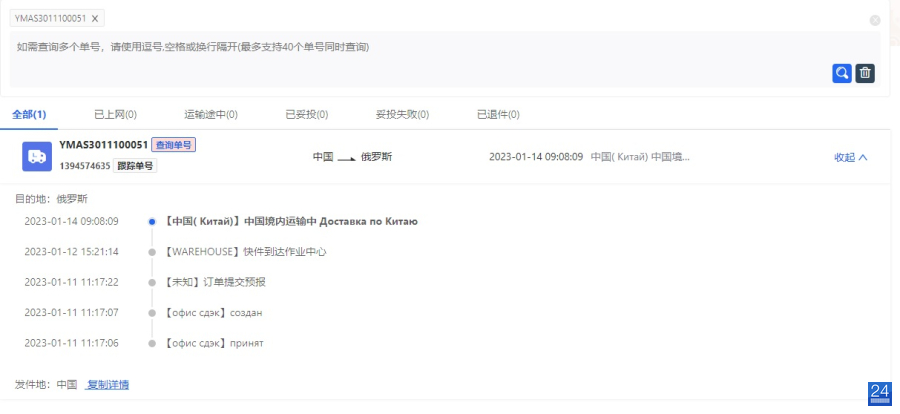The image size is (900, 414).
Task: Click the blue delivery truck icon
Action: [37, 156]
